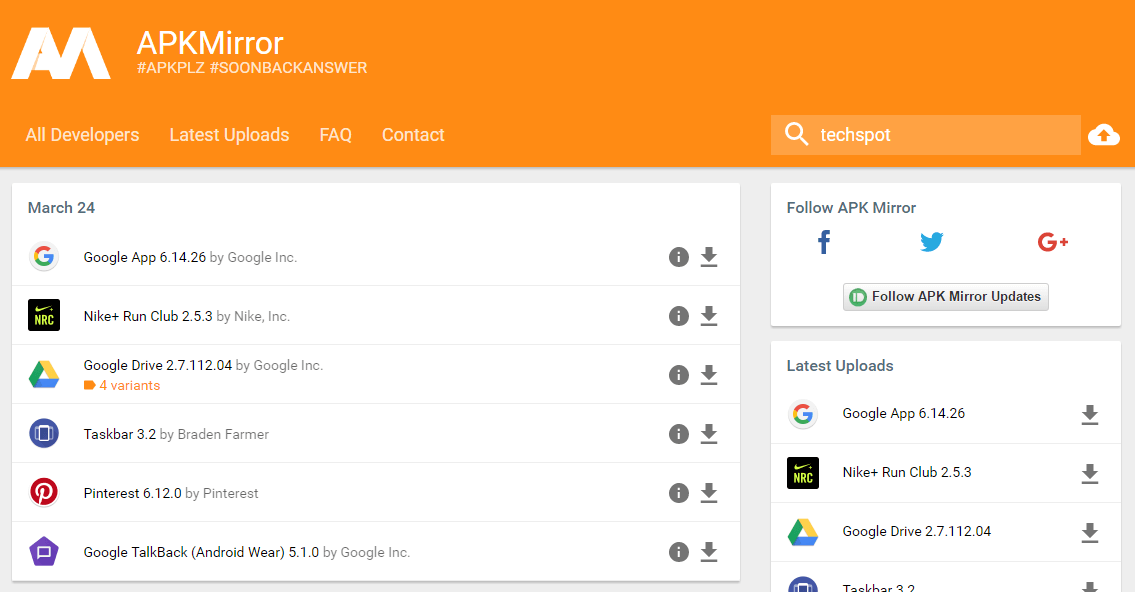This screenshot has width=1135, height=592.
Task: Click the Latest Uploads sidebar heading
Action: 840,365
